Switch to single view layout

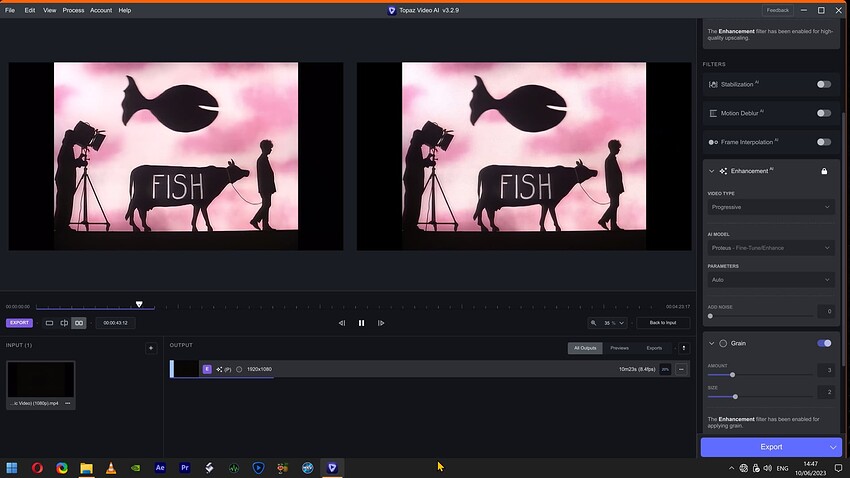(x=49, y=323)
